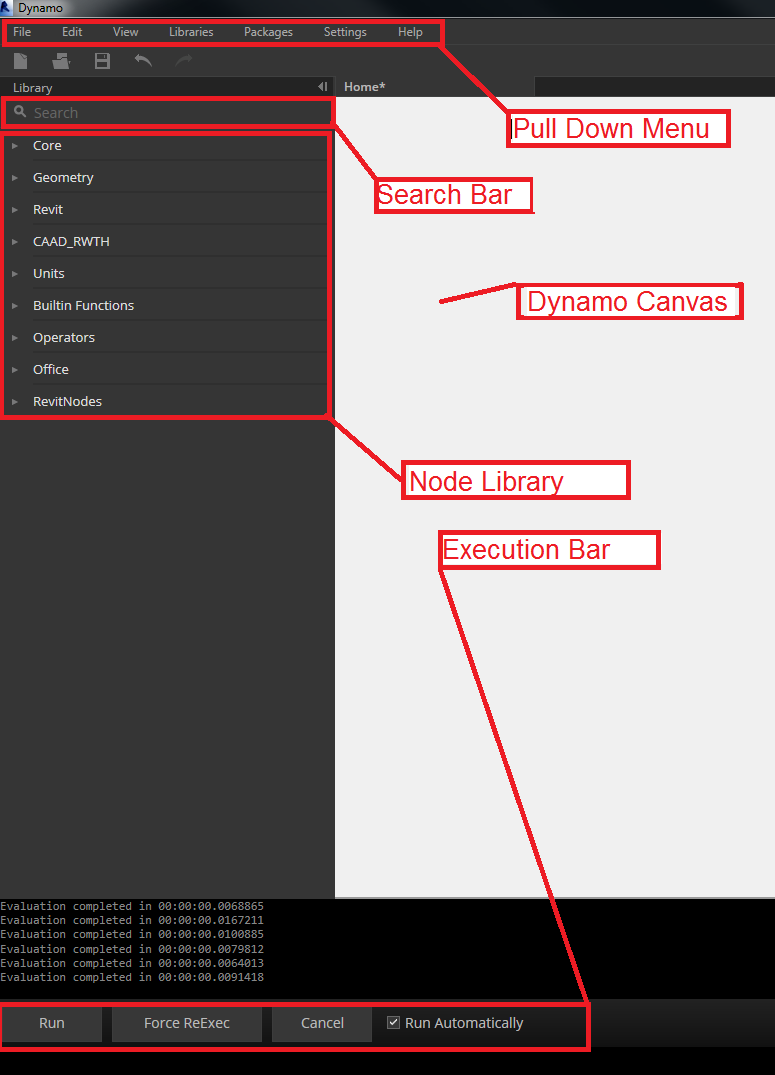
Task: Select the Core library label
Action: click(x=47, y=145)
